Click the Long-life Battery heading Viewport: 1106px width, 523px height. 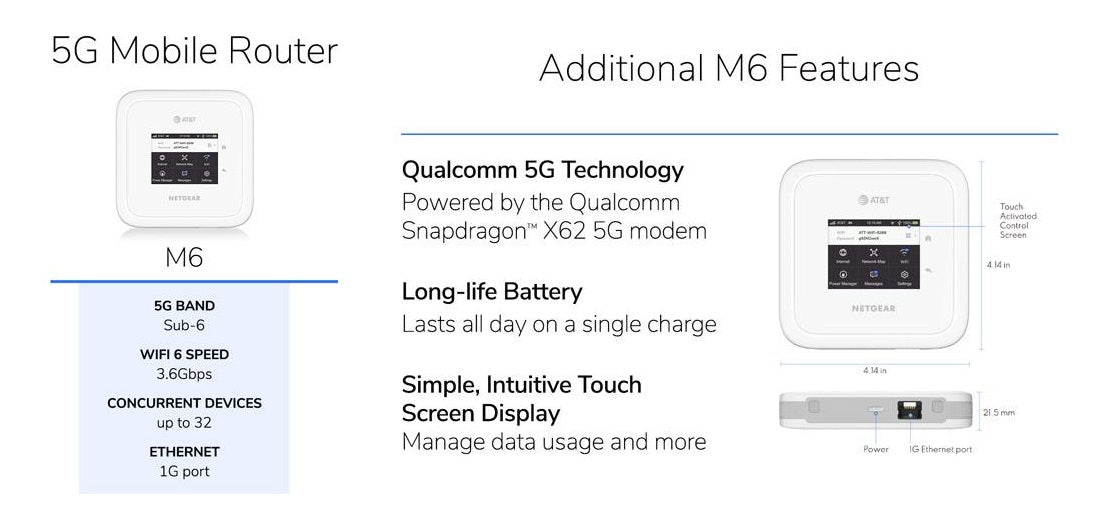click(x=492, y=291)
